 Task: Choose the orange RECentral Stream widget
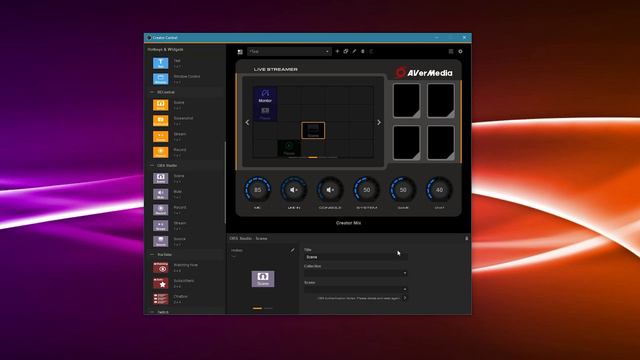(x=160, y=136)
